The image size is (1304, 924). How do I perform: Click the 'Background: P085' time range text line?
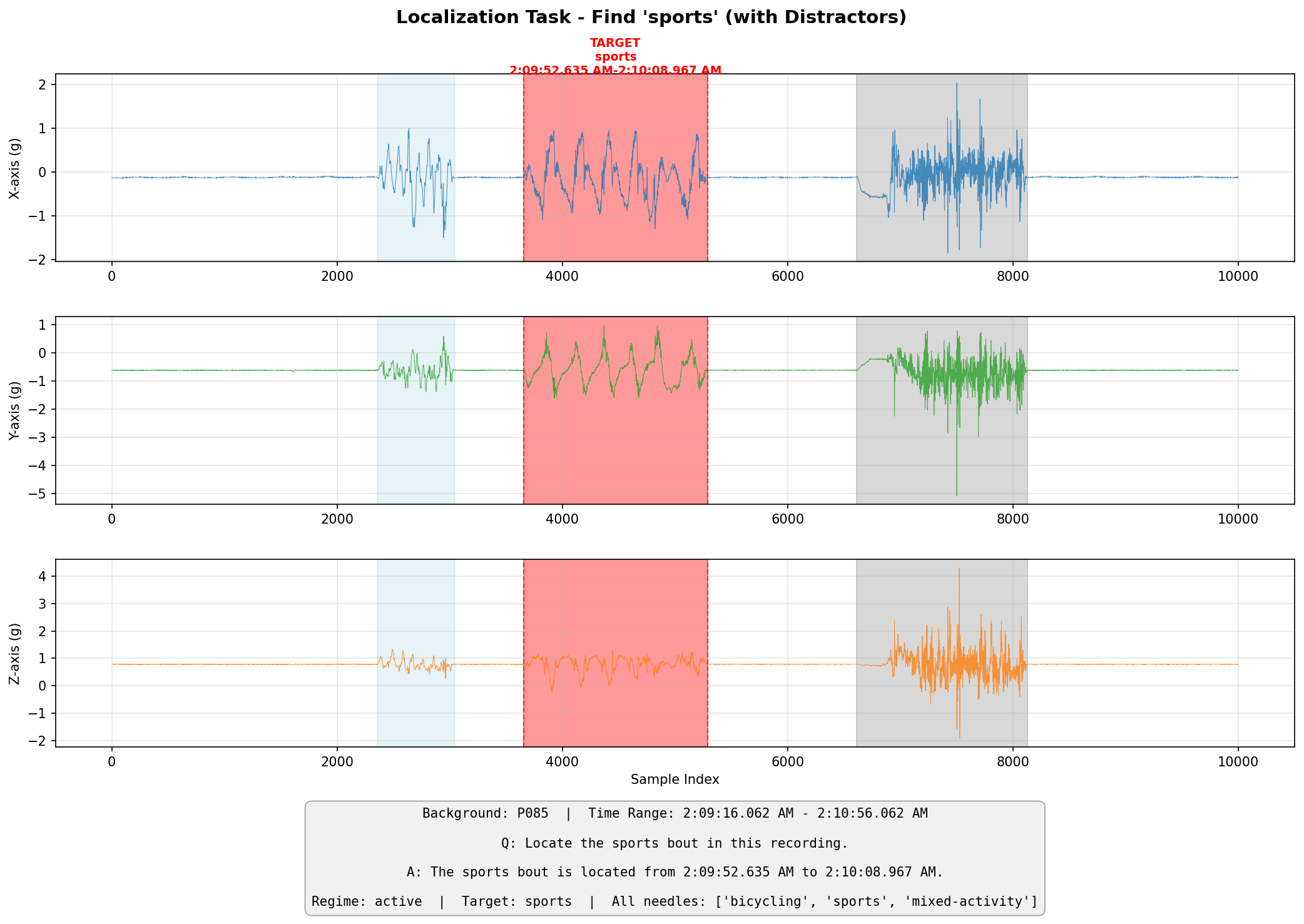(x=675, y=813)
